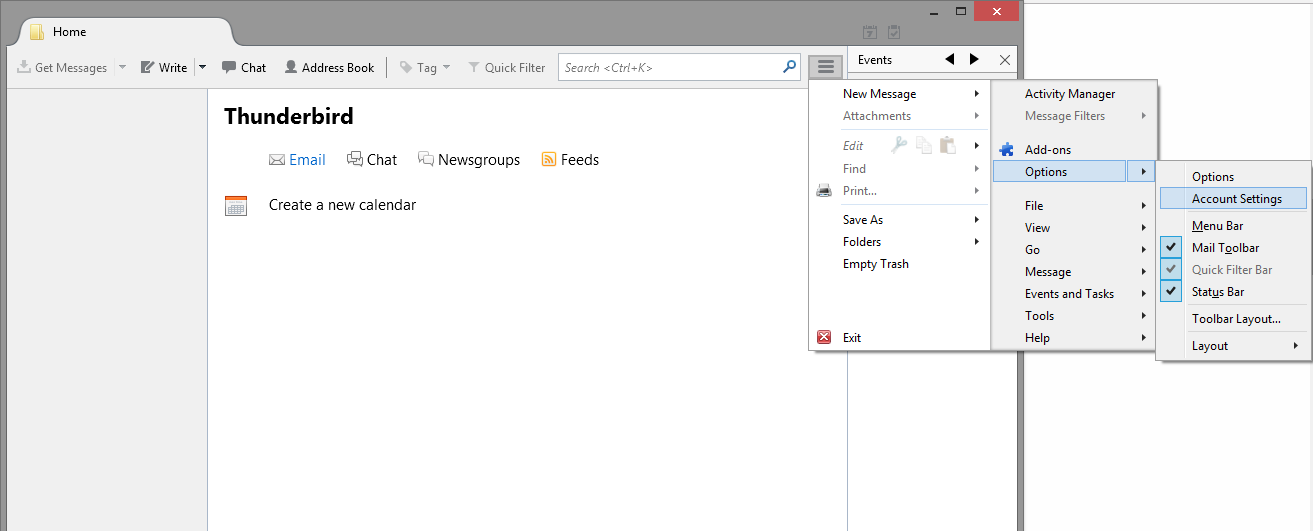Click the Email account setup link
The width and height of the screenshot is (1313, 531).
(x=307, y=159)
